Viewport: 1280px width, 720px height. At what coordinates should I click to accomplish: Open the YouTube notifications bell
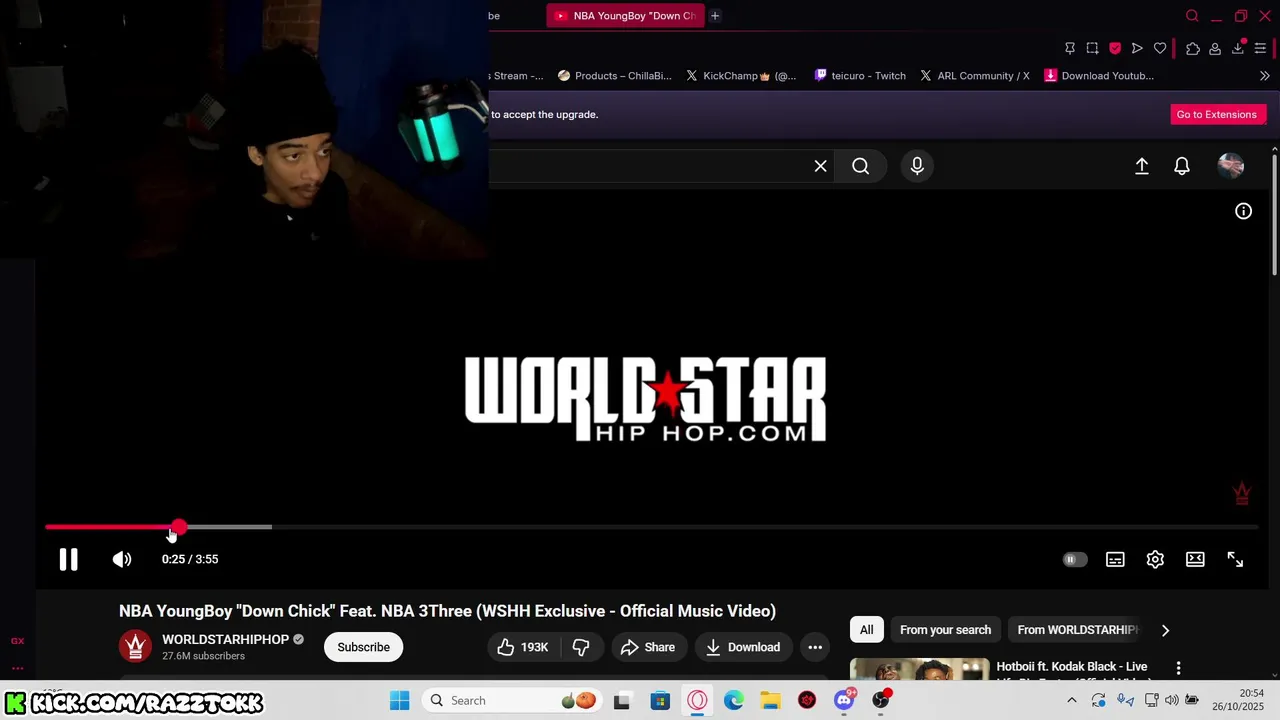tap(1182, 166)
